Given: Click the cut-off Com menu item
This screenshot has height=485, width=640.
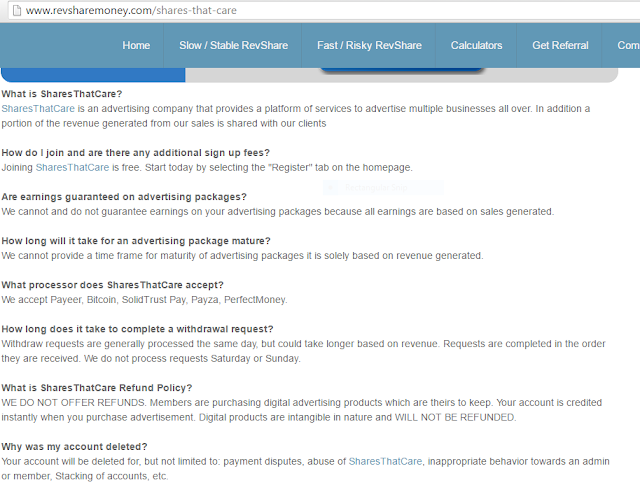Looking at the screenshot, I should tap(628, 45).
